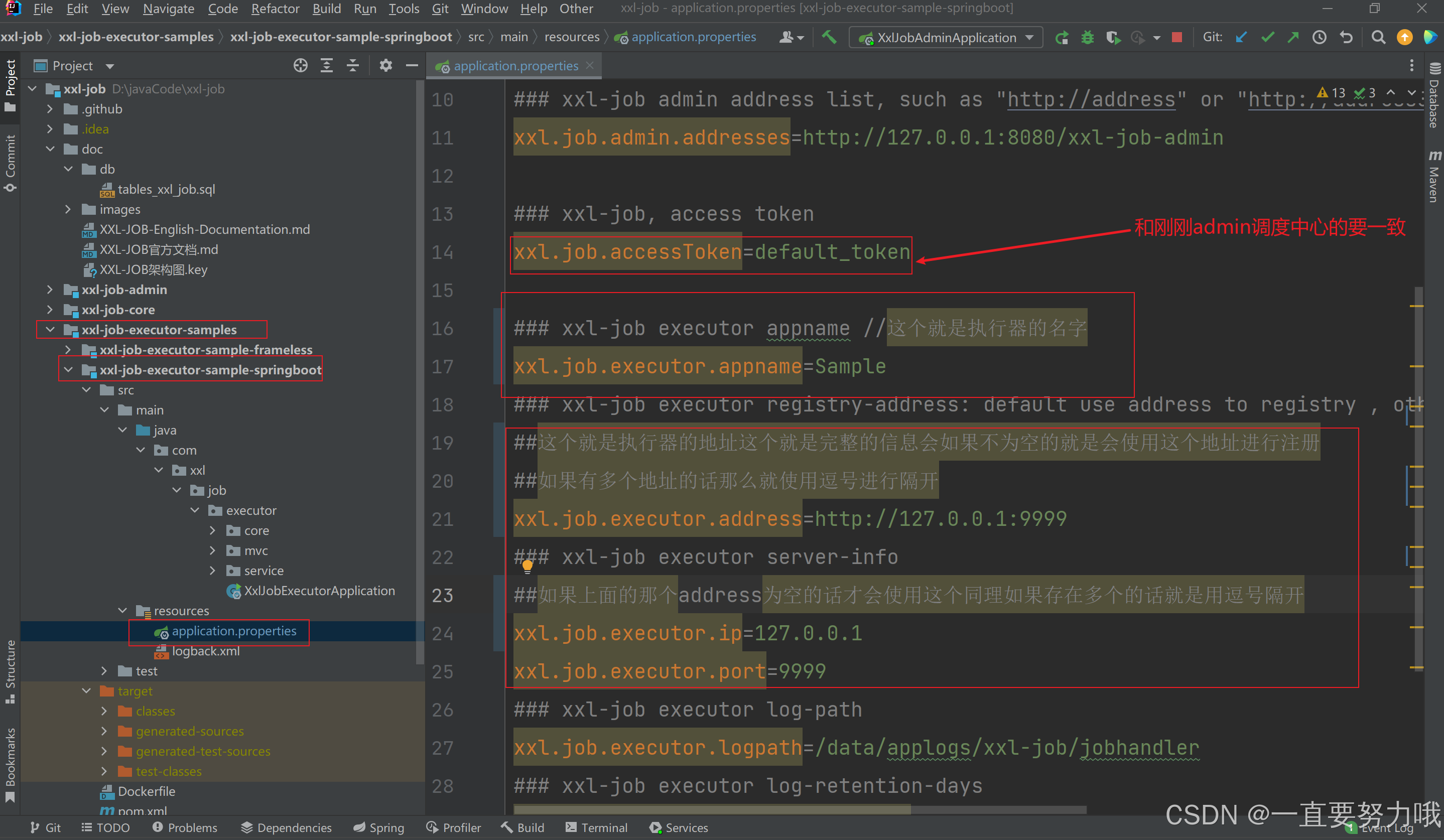Expand the xxl-job-admin module folder
Image resolution: width=1444 pixels, height=840 pixels.
coord(50,290)
